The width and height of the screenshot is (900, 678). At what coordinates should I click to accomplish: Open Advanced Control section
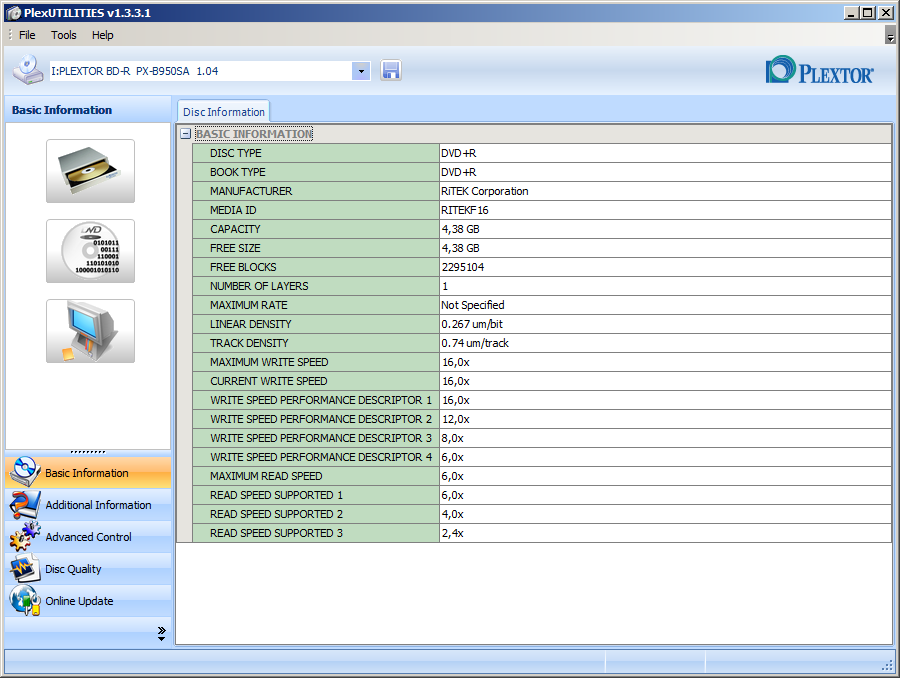[x=88, y=537]
